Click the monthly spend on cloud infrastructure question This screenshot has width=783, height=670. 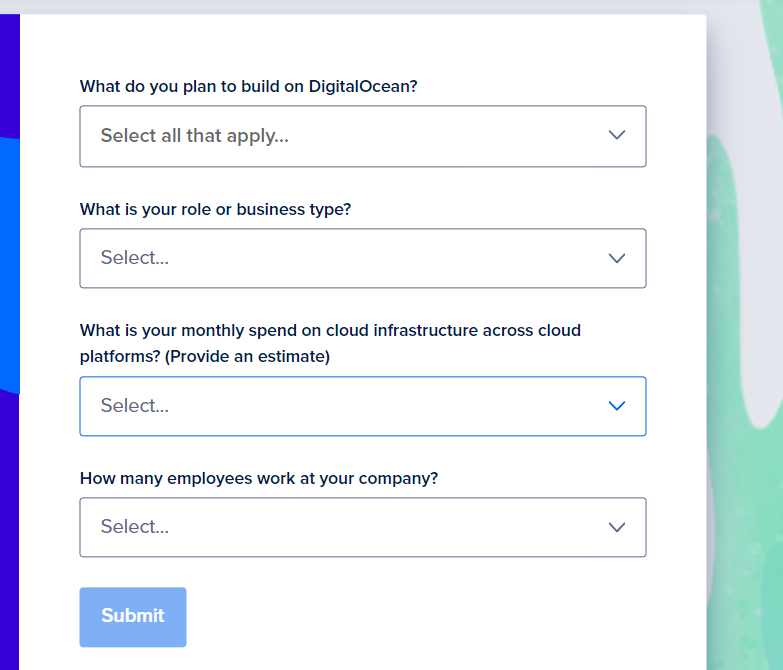[330, 330]
